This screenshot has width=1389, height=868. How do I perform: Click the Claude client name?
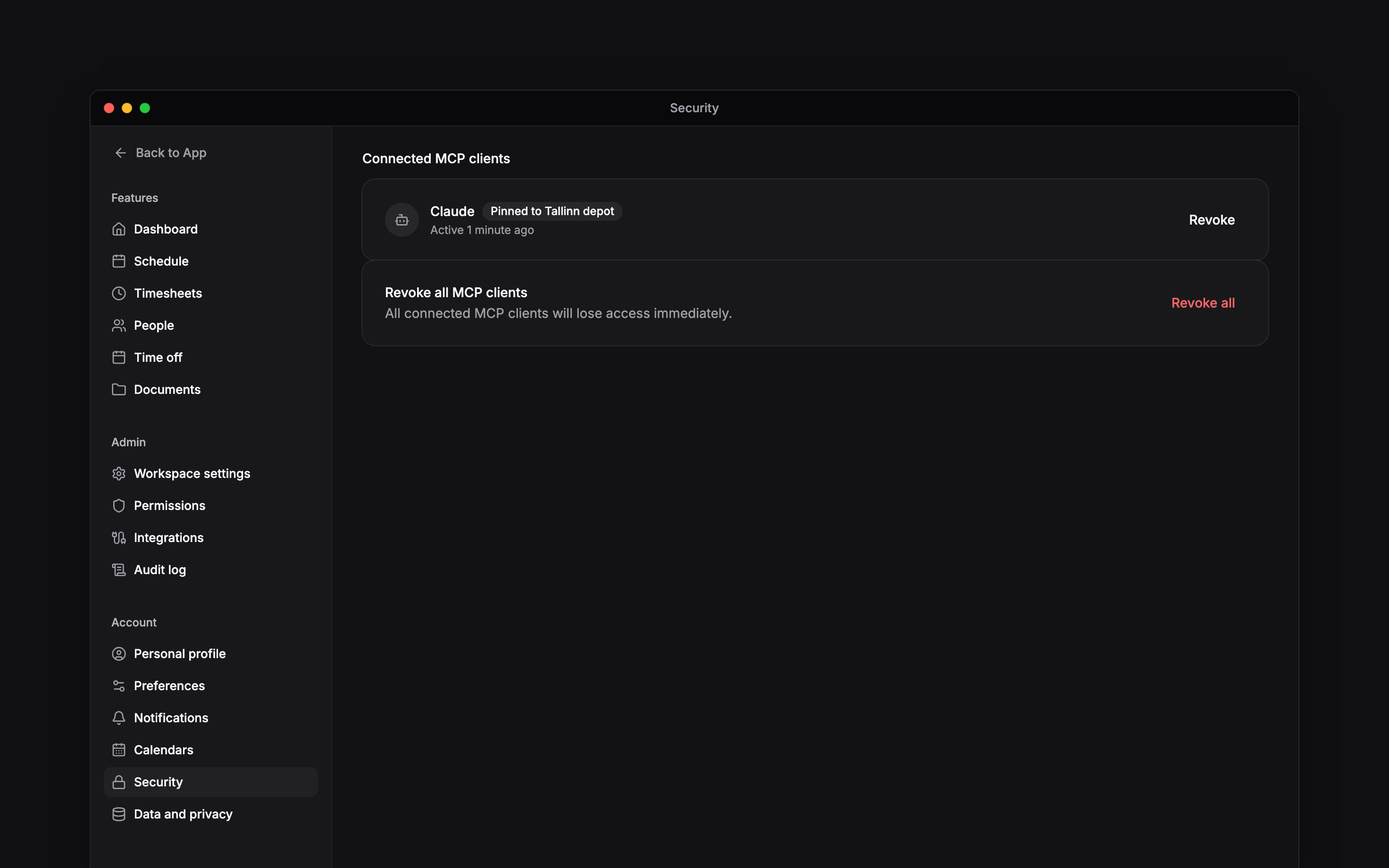pyautogui.click(x=452, y=211)
